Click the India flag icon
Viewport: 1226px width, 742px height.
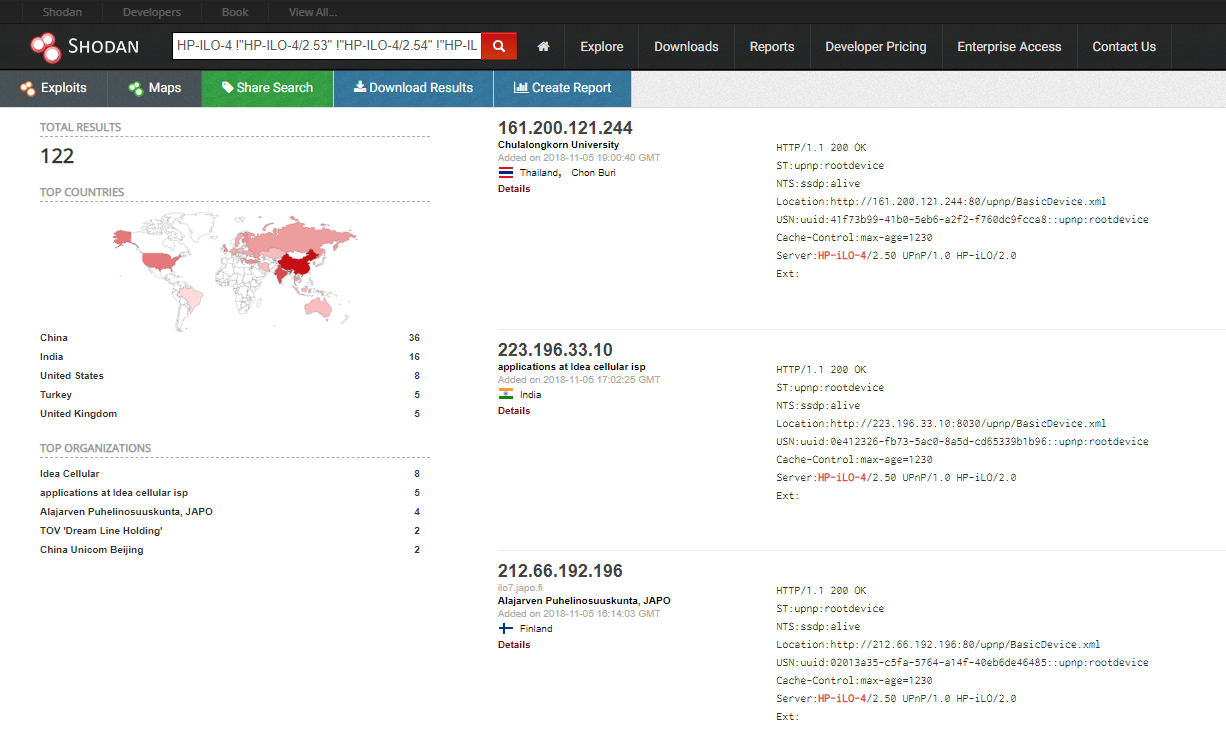click(x=506, y=394)
